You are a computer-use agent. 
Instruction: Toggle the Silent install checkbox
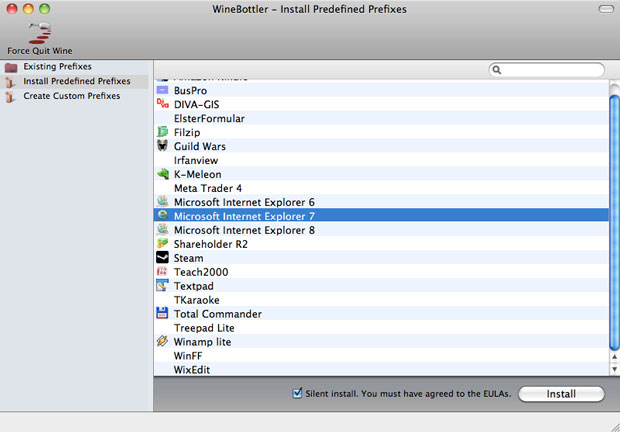pos(297,393)
